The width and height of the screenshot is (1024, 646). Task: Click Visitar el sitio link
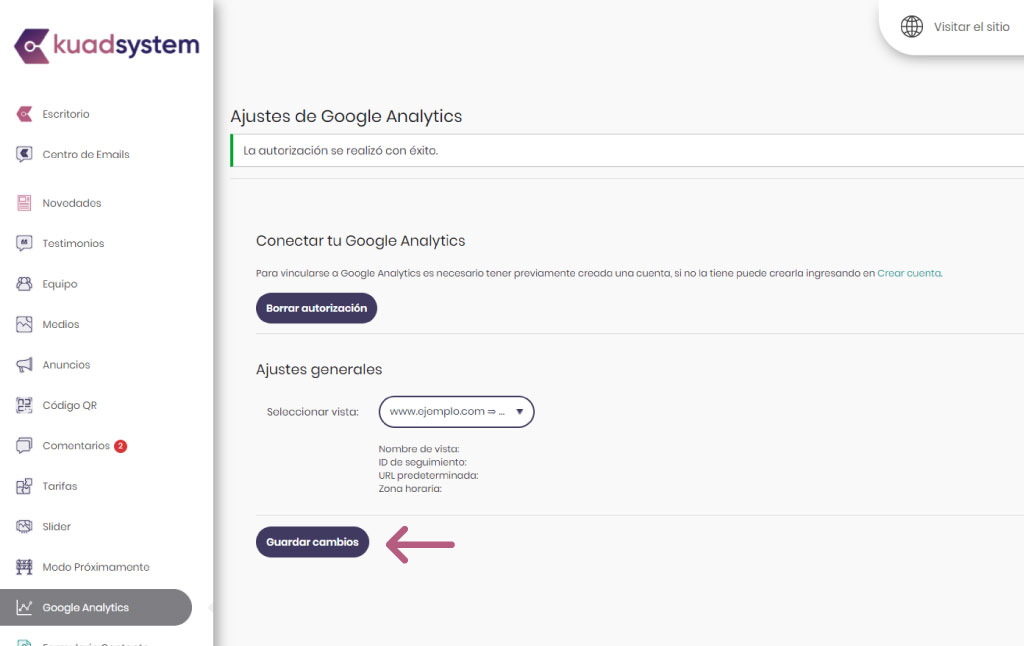click(x=972, y=27)
